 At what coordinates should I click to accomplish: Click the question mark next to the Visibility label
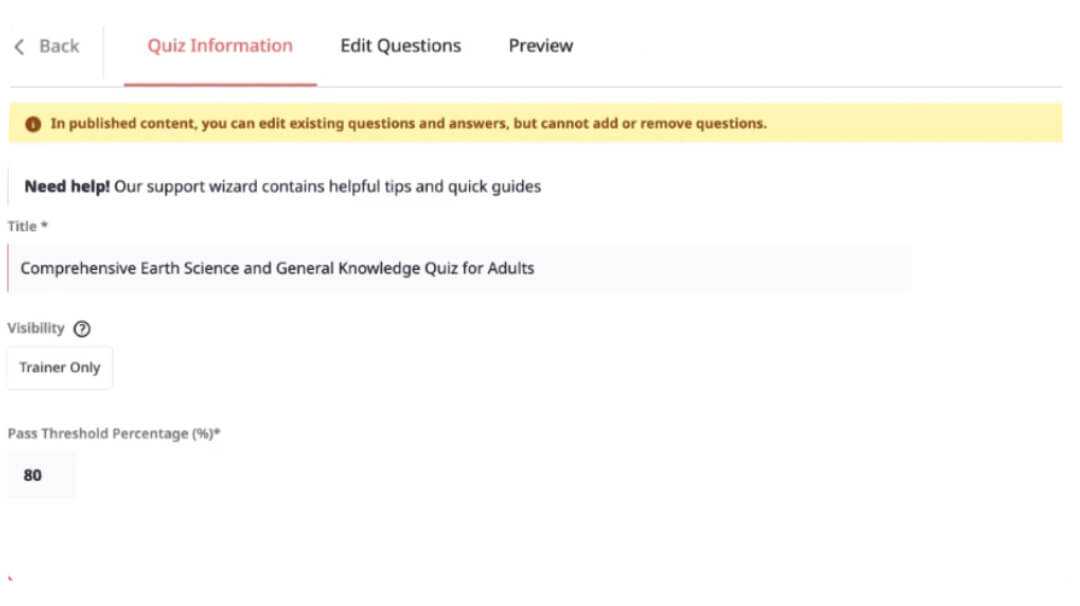(x=81, y=328)
